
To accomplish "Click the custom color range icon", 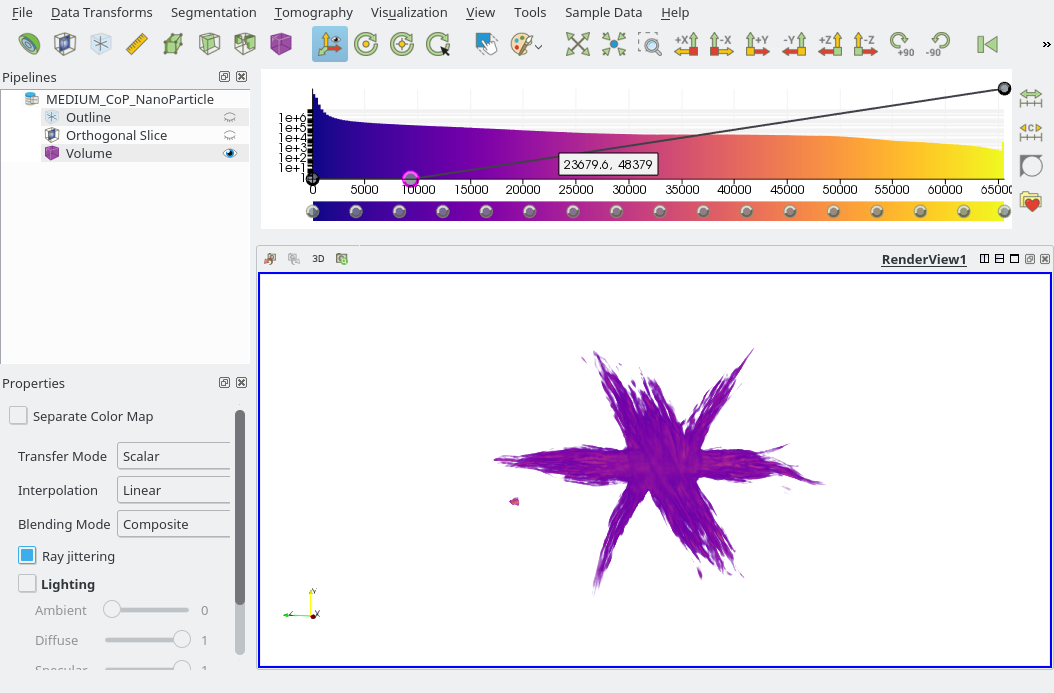I will click(1030, 132).
